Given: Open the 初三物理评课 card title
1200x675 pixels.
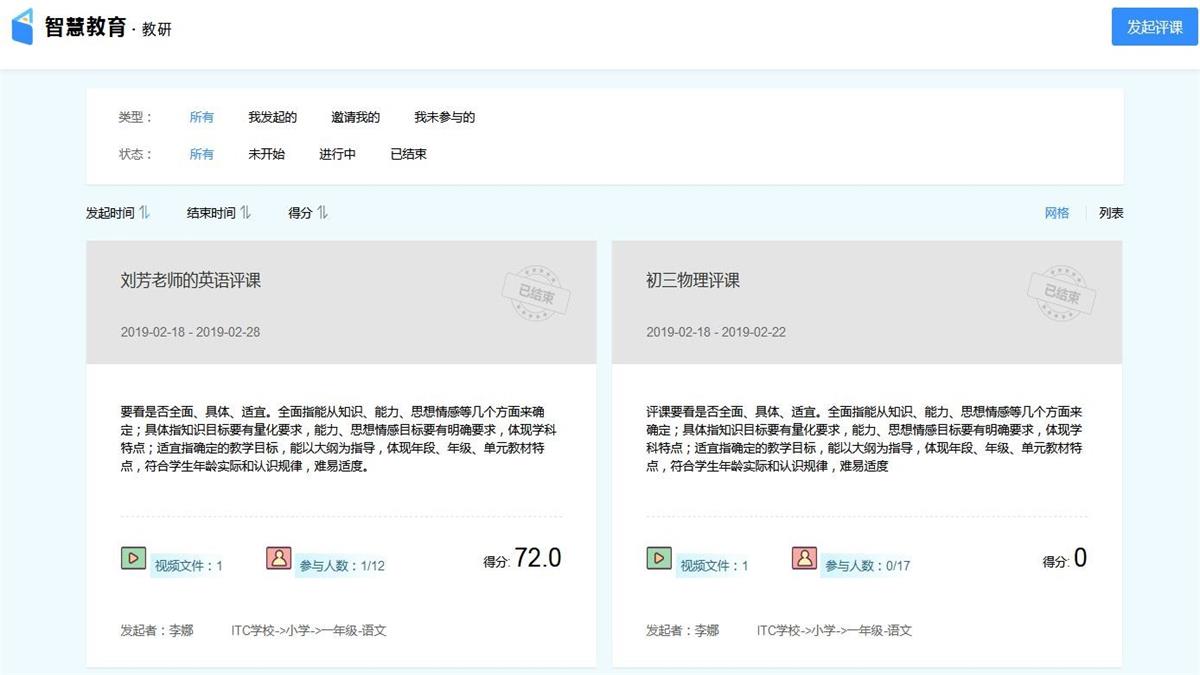Looking at the screenshot, I should (693, 281).
